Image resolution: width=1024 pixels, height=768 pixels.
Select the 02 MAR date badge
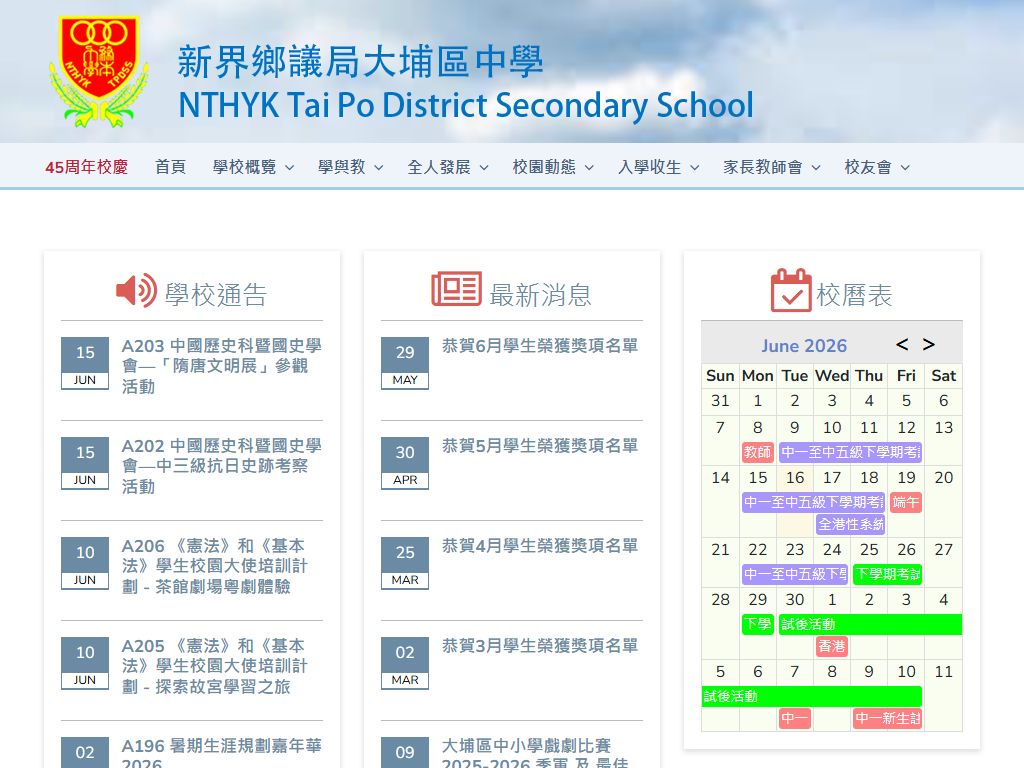[x=405, y=663]
